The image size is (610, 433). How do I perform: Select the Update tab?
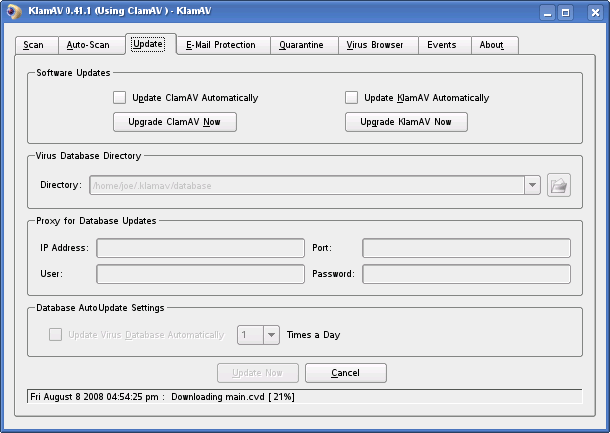(151, 44)
